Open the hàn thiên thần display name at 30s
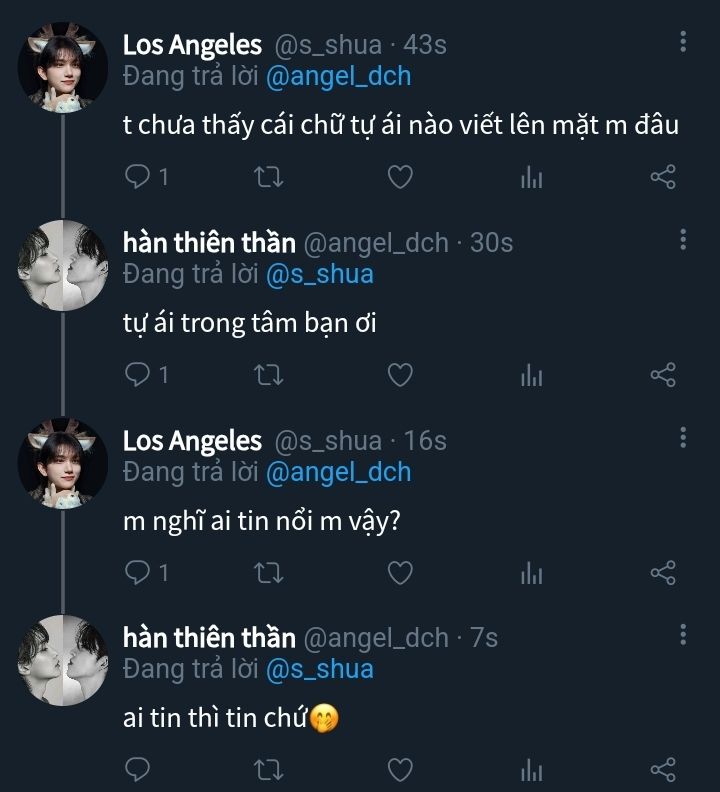 (209, 243)
